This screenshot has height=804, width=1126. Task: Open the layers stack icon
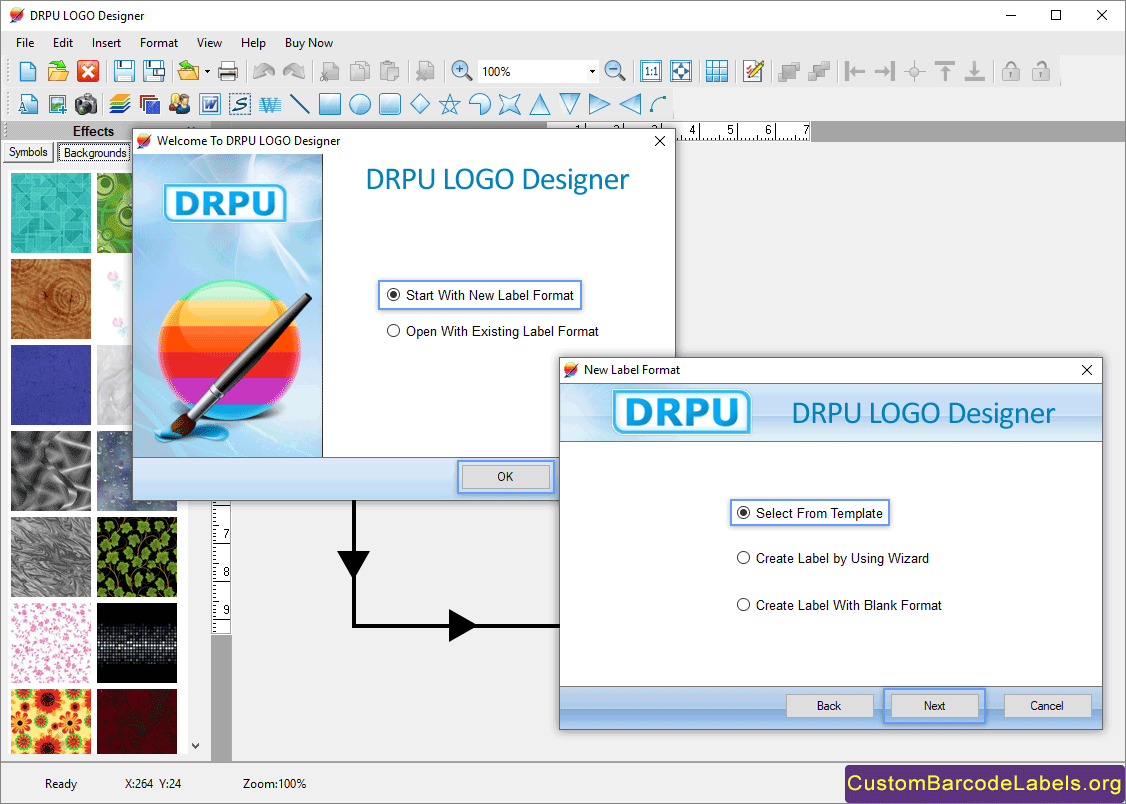[120, 105]
